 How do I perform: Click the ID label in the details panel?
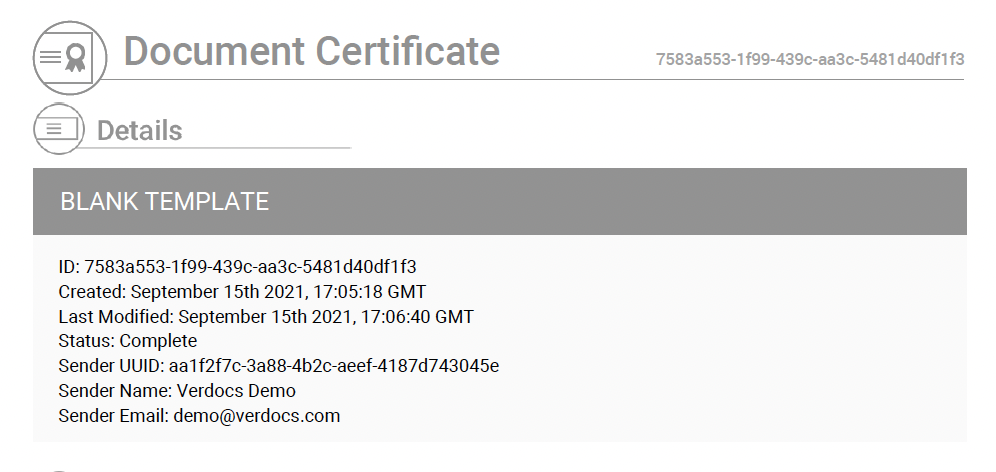[x=68, y=267]
